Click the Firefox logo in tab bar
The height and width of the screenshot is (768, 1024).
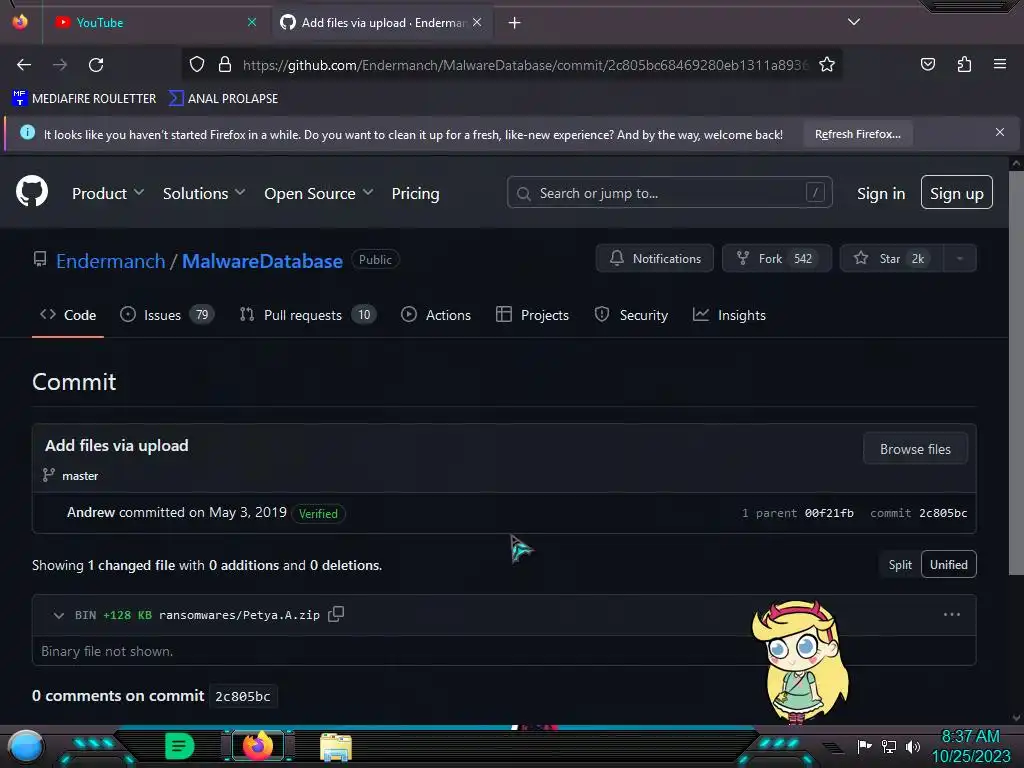tap(20, 22)
